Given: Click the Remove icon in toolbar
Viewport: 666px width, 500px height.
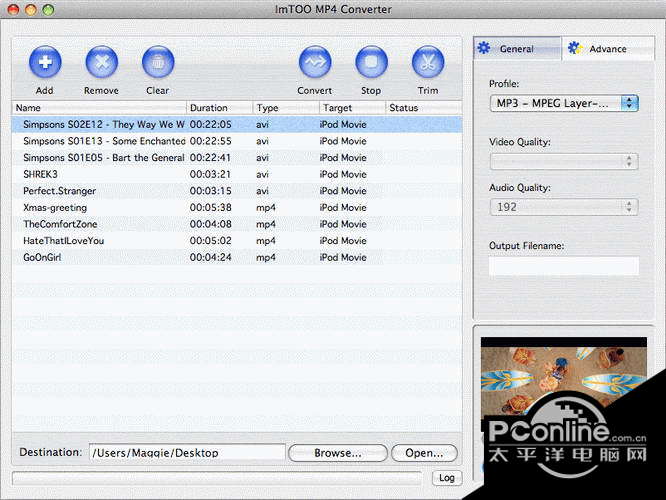Looking at the screenshot, I should click(x=101, y=63).
